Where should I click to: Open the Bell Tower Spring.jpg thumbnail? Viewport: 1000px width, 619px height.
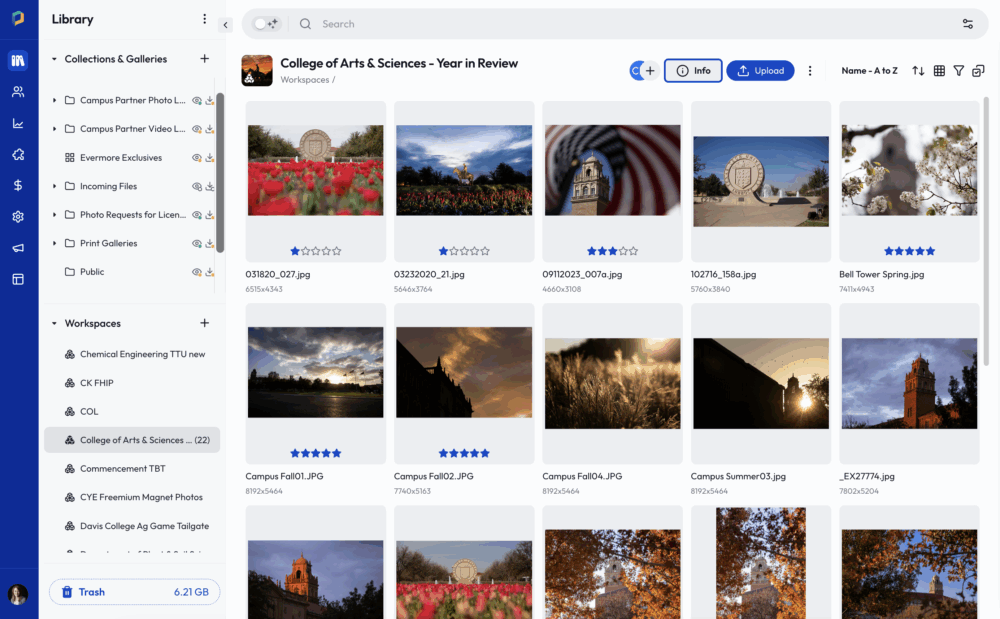pos(909,170)
